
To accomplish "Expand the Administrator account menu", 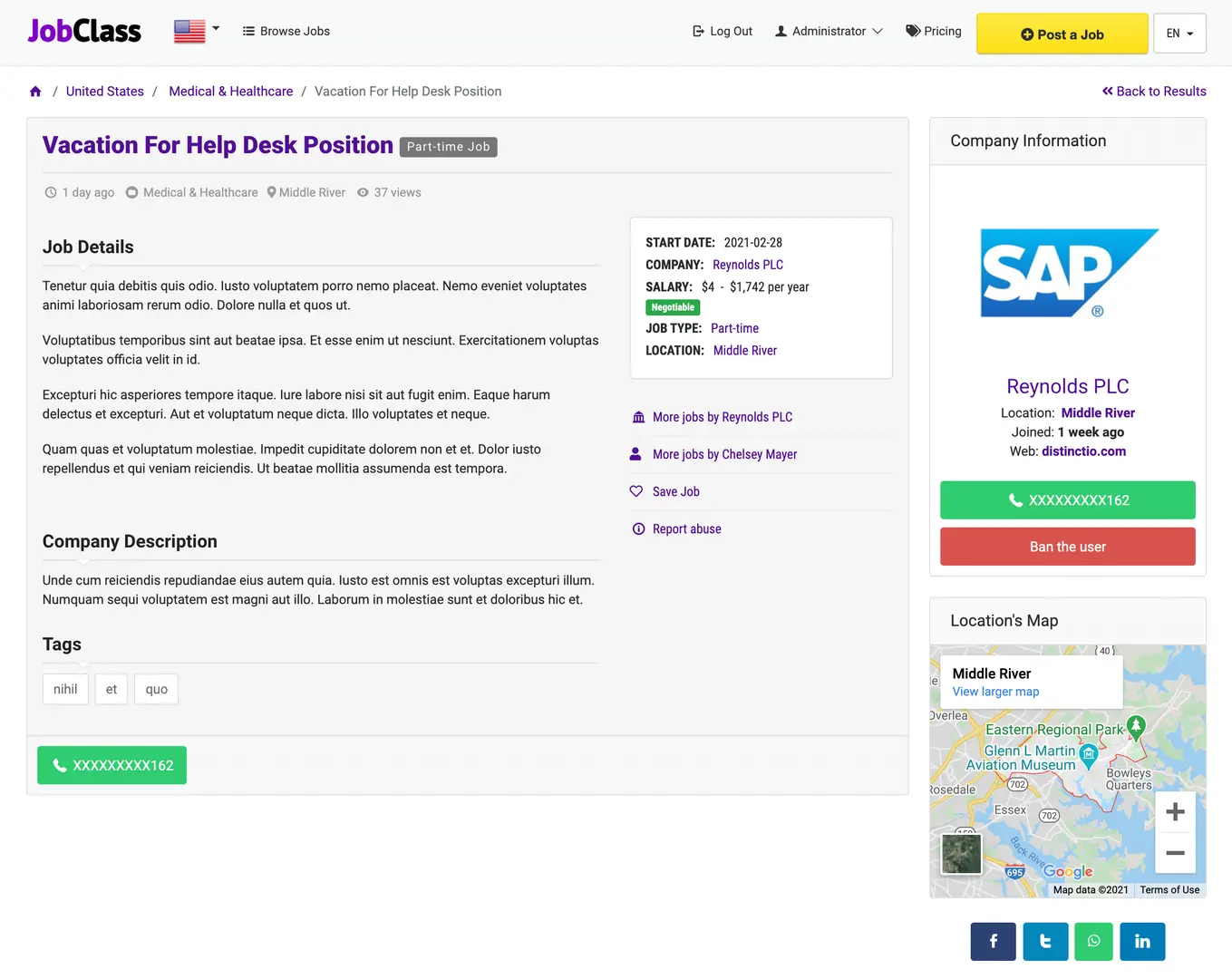I will tap(829, 31).
